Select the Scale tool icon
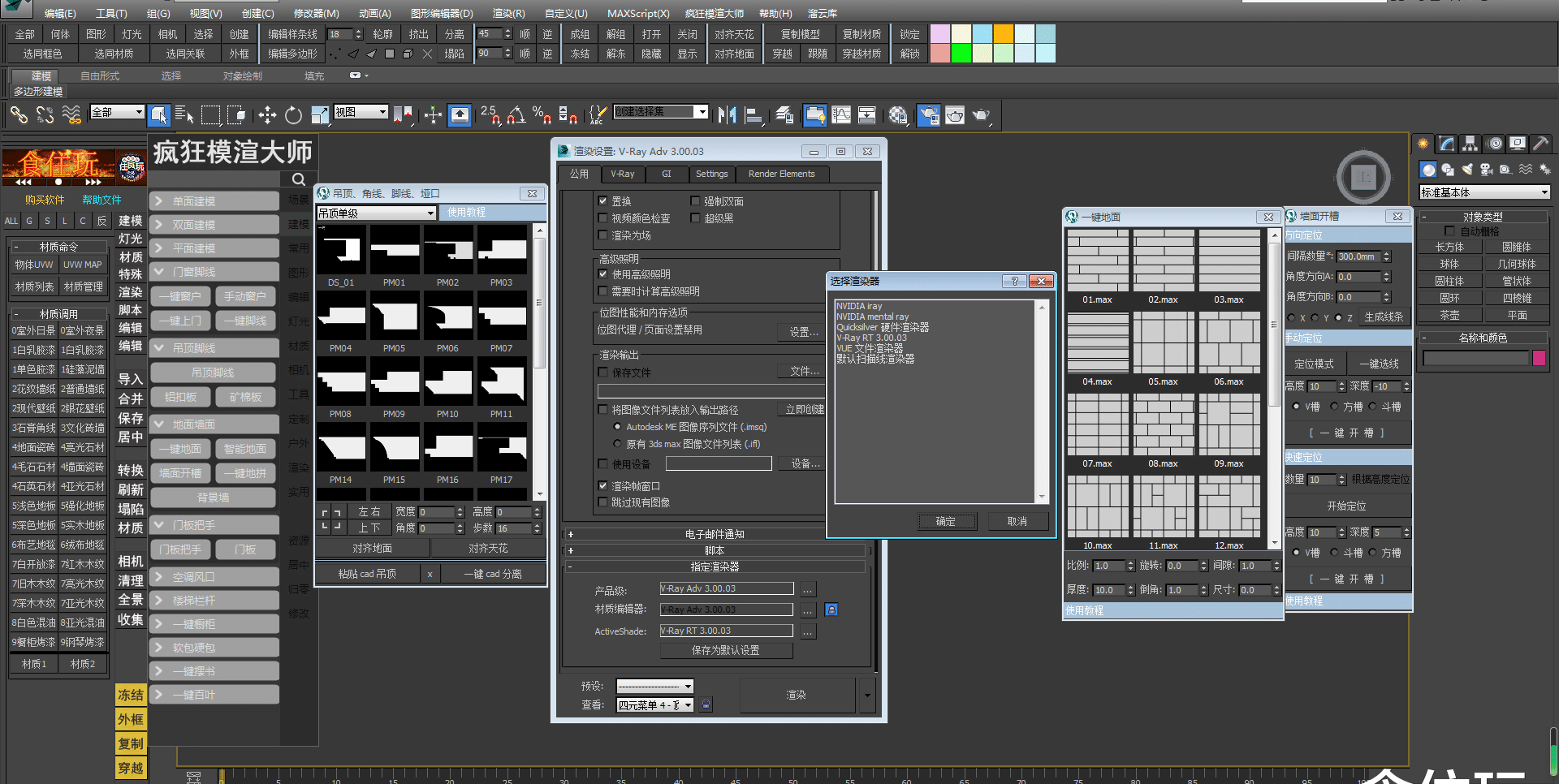 (x=319, y=115)
